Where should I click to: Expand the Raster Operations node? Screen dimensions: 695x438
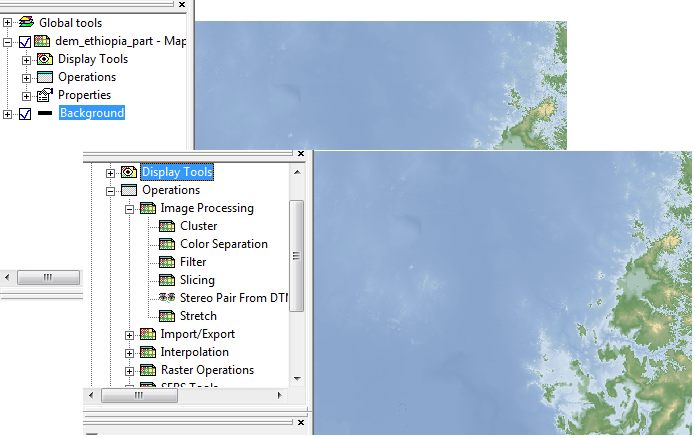[129, 371]
